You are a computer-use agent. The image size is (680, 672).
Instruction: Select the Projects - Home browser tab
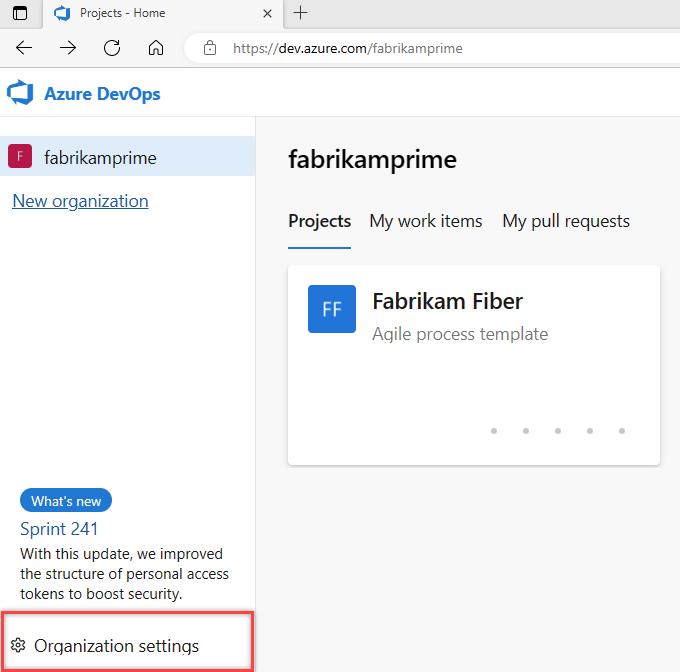click(163, 14)
